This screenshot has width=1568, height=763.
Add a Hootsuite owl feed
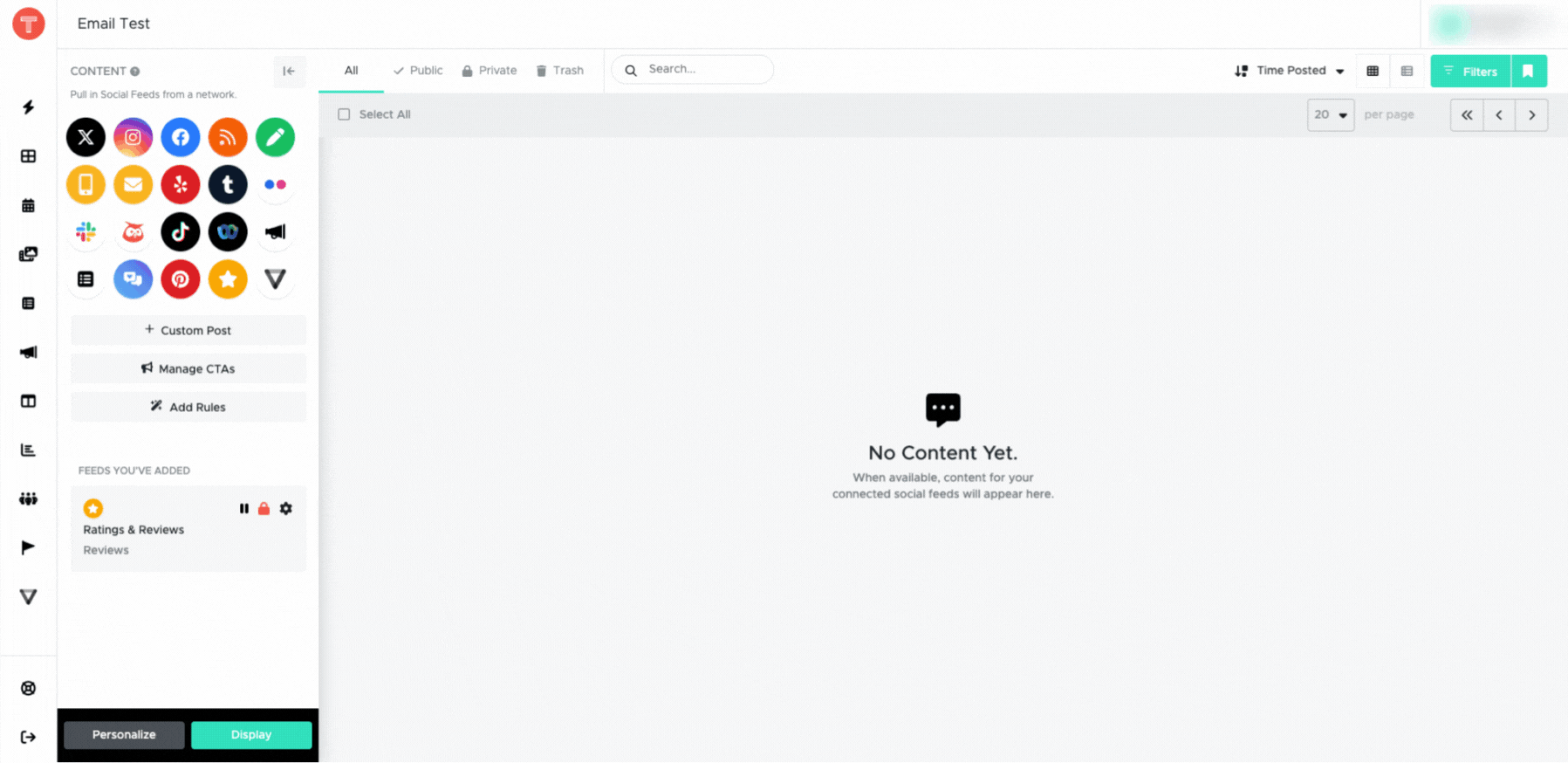133,231
